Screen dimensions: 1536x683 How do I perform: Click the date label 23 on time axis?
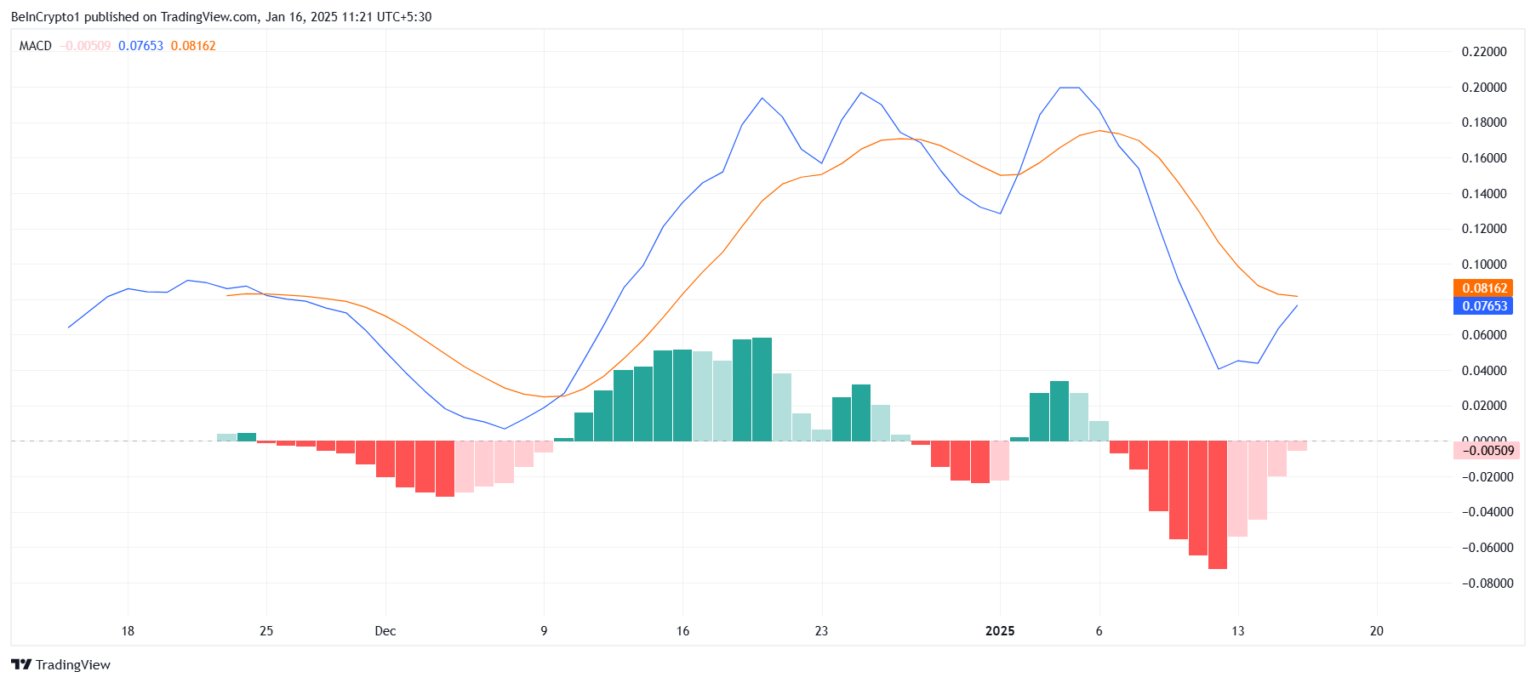(x=820, y=631)
